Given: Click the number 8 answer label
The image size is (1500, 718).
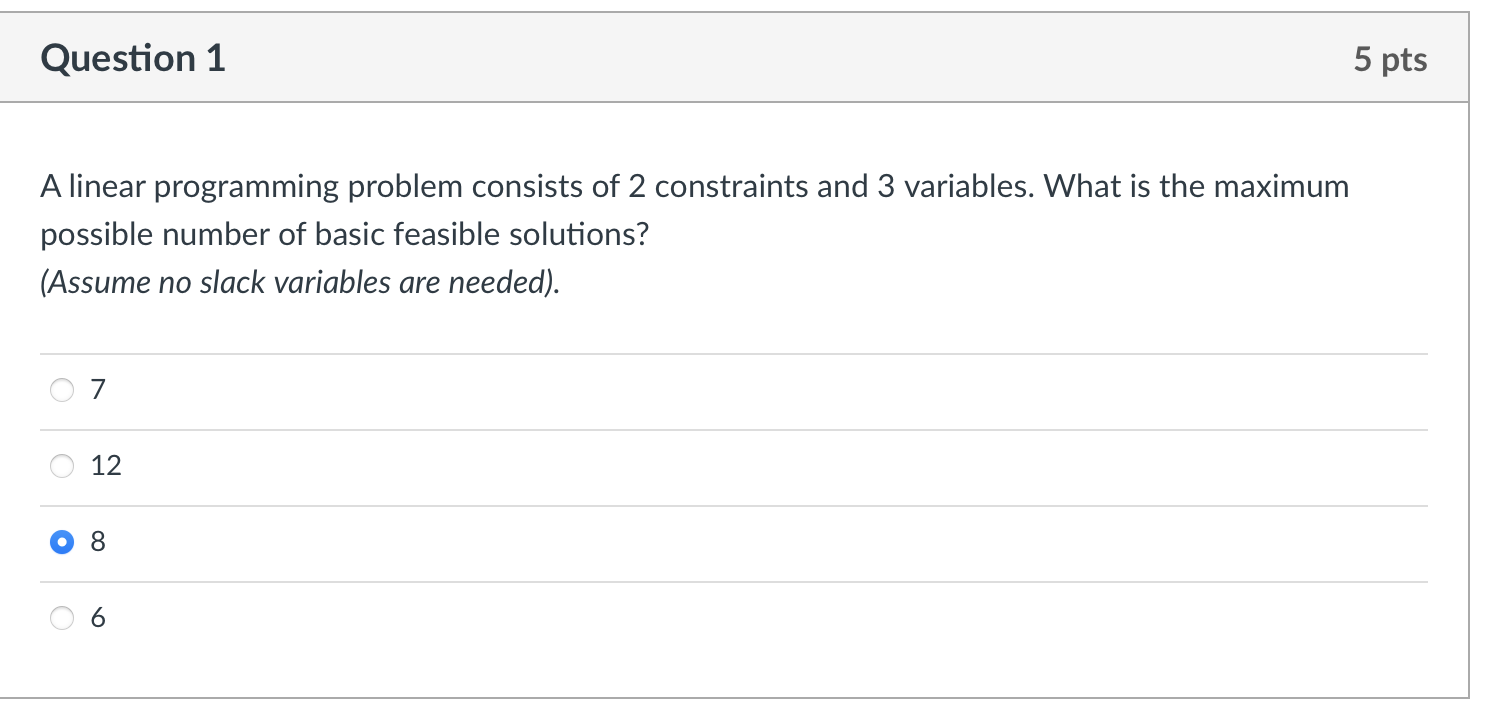Looking at the screenshot, I should [96, 542].
